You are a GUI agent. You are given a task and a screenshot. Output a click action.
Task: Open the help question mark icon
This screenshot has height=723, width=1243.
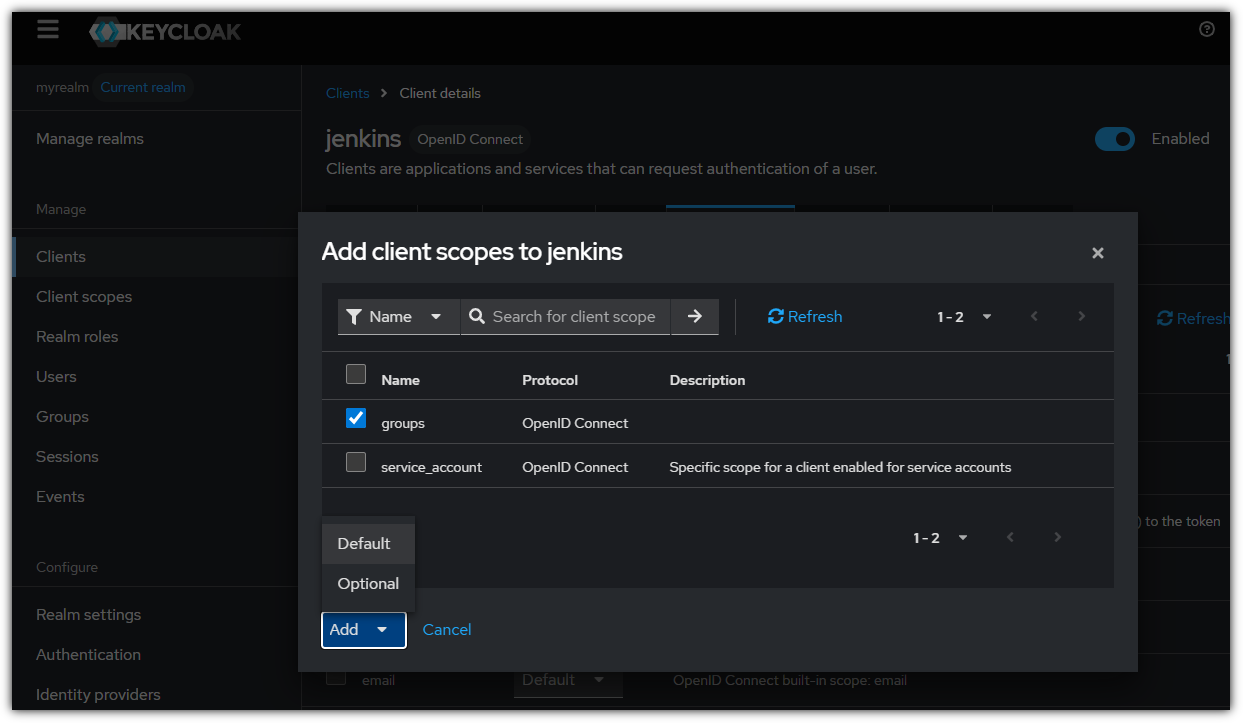(x=1207, y=29)
